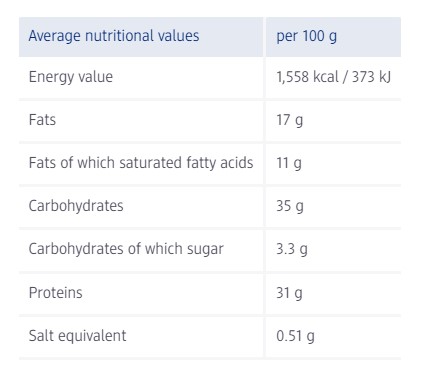The height and width of the screenshot is (365, 436).
Task: Click the '1,558 kcal' energy figure
Action: 307,77
